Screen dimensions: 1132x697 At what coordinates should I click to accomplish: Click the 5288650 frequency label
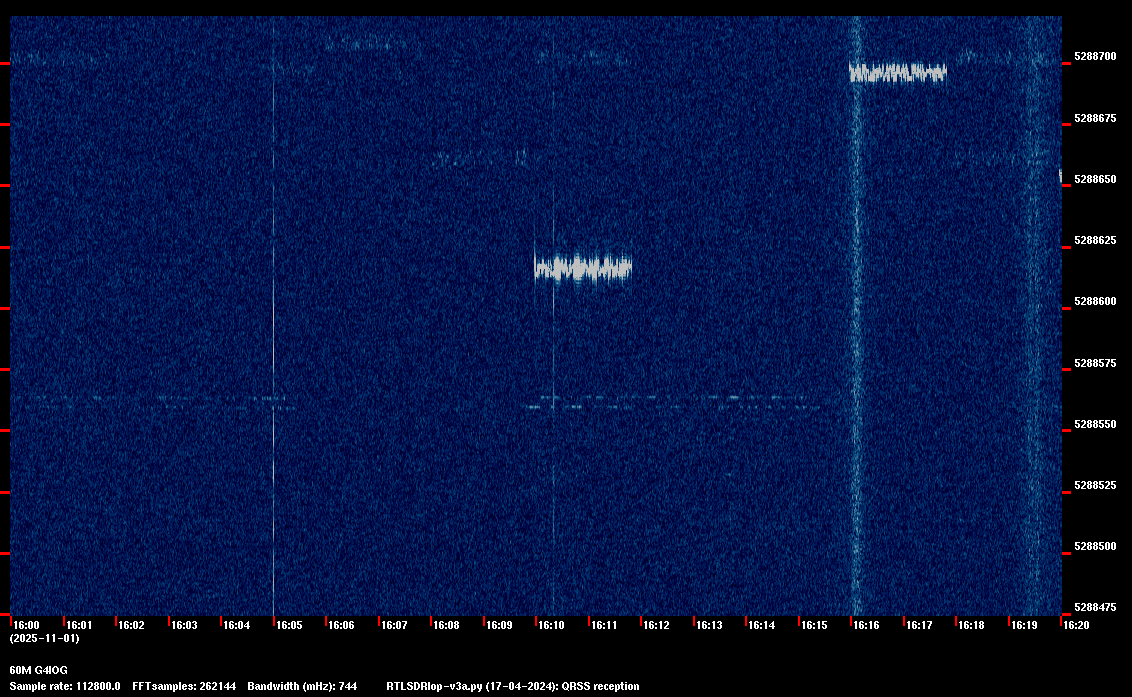1095,179
